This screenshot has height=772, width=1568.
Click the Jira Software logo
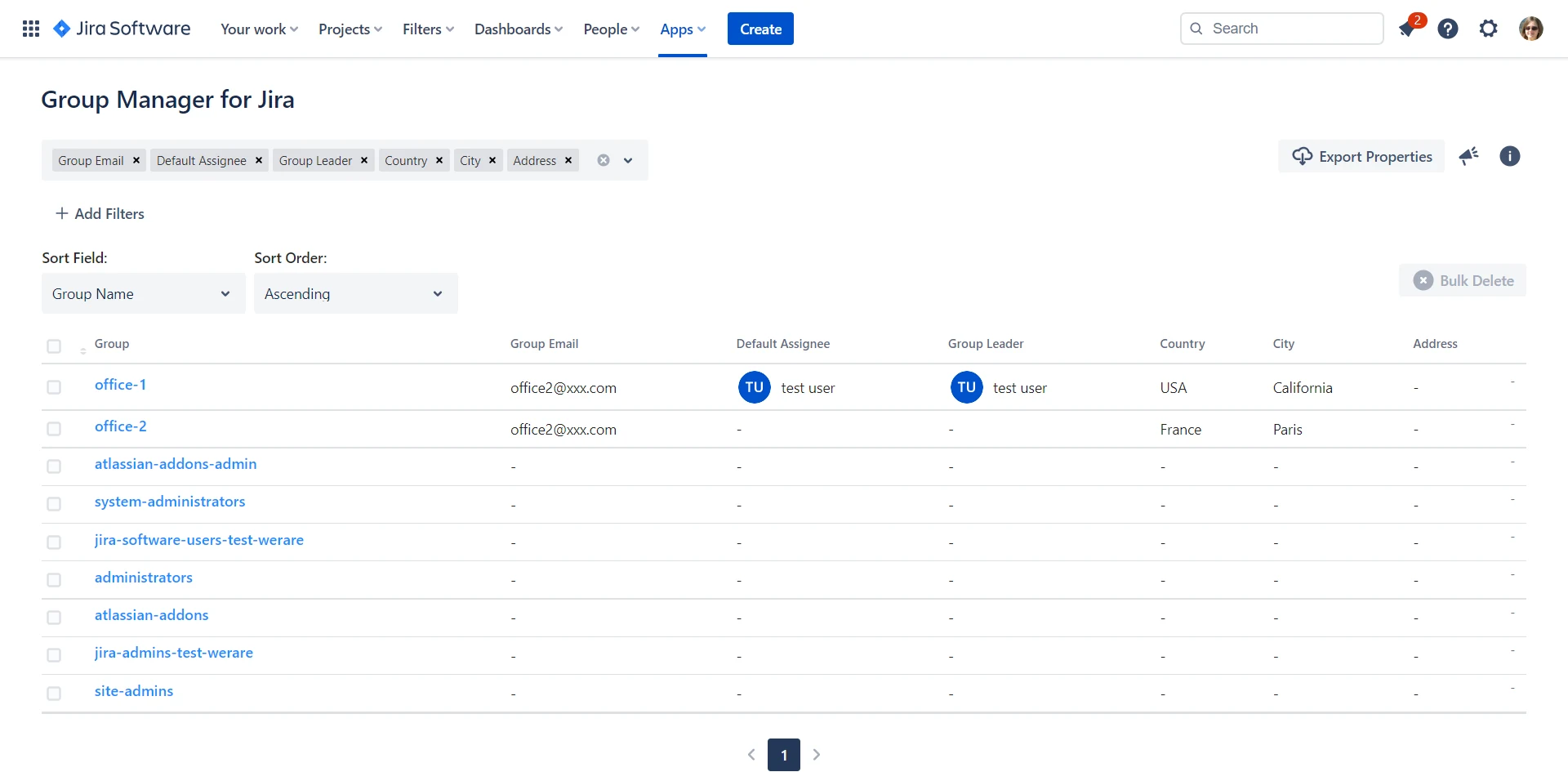point(122,29)
